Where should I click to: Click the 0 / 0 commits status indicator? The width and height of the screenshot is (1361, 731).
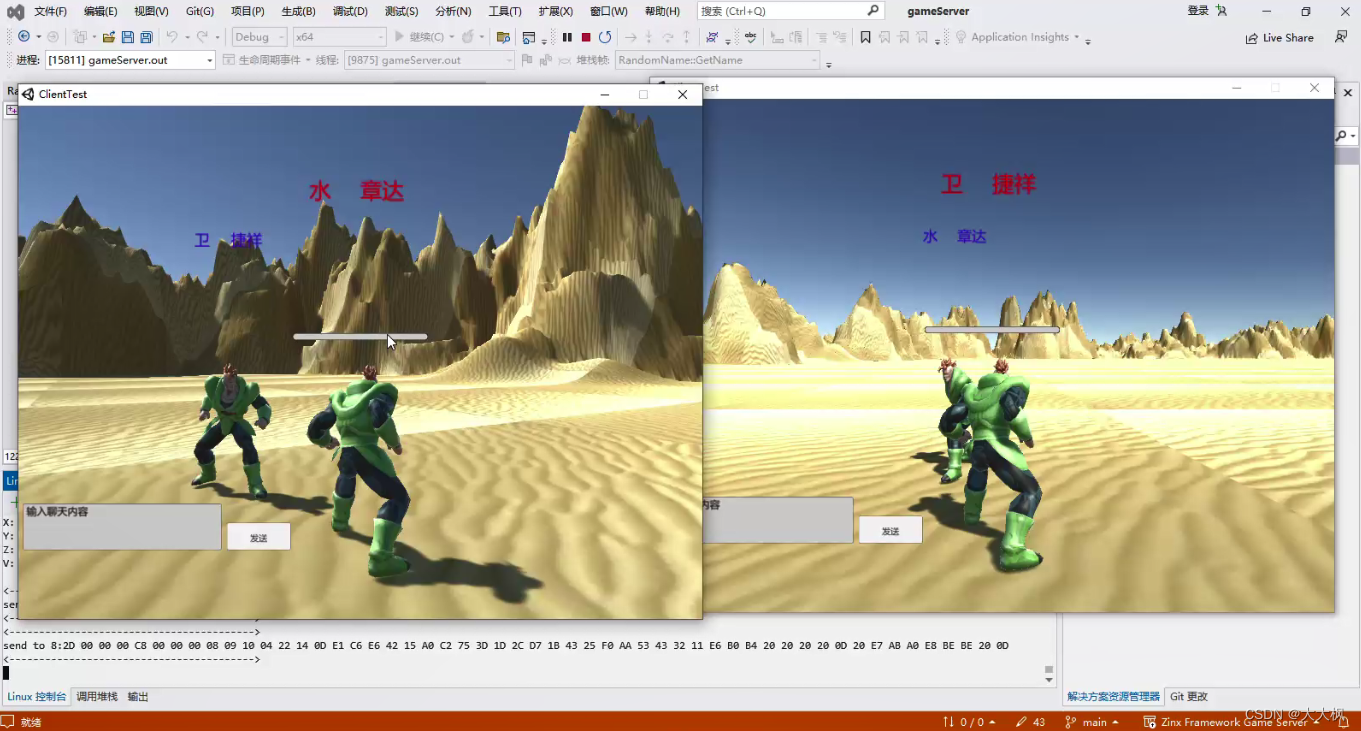pos(969,722)
